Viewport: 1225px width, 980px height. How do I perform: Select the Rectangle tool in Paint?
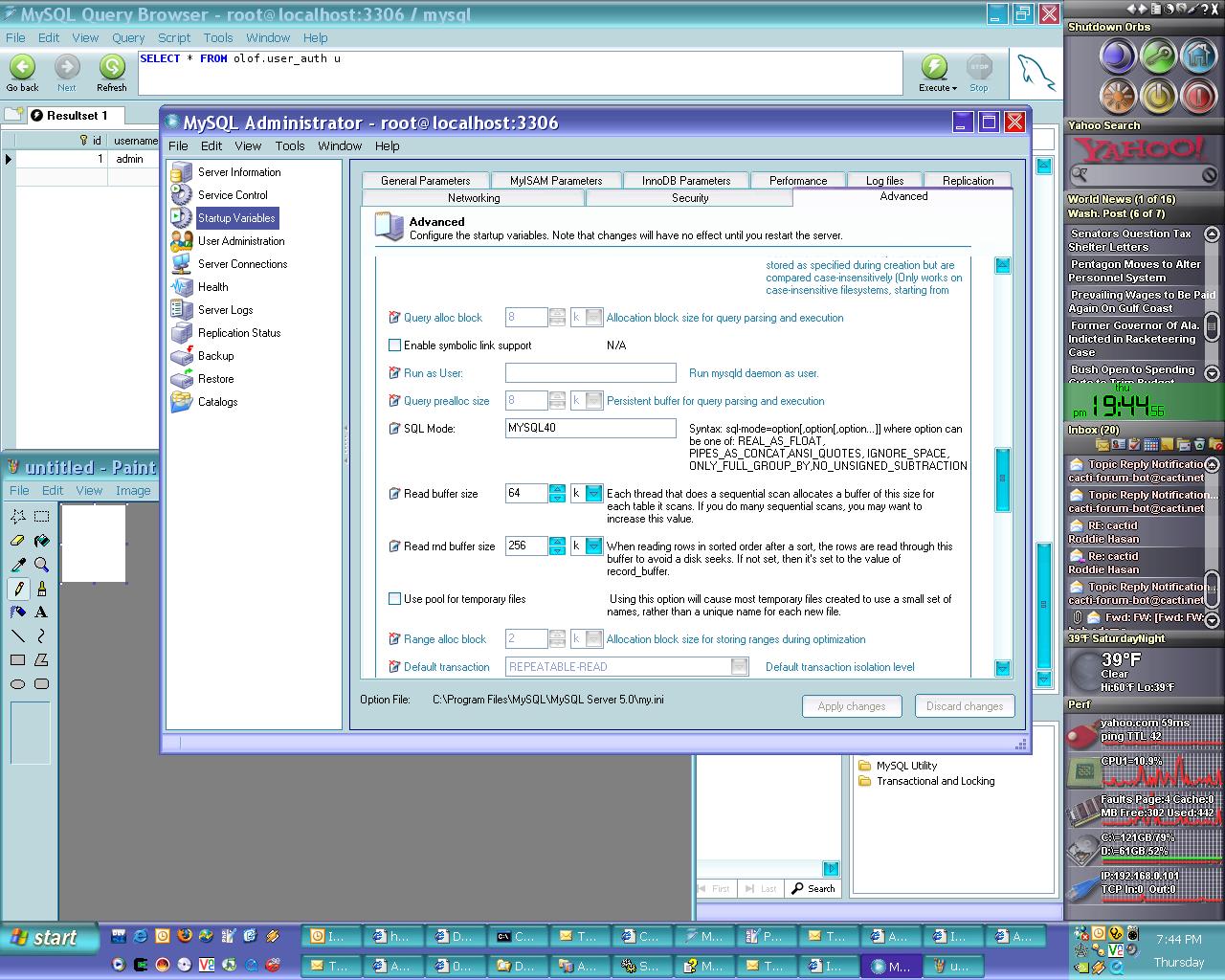[x=18, y=660]
